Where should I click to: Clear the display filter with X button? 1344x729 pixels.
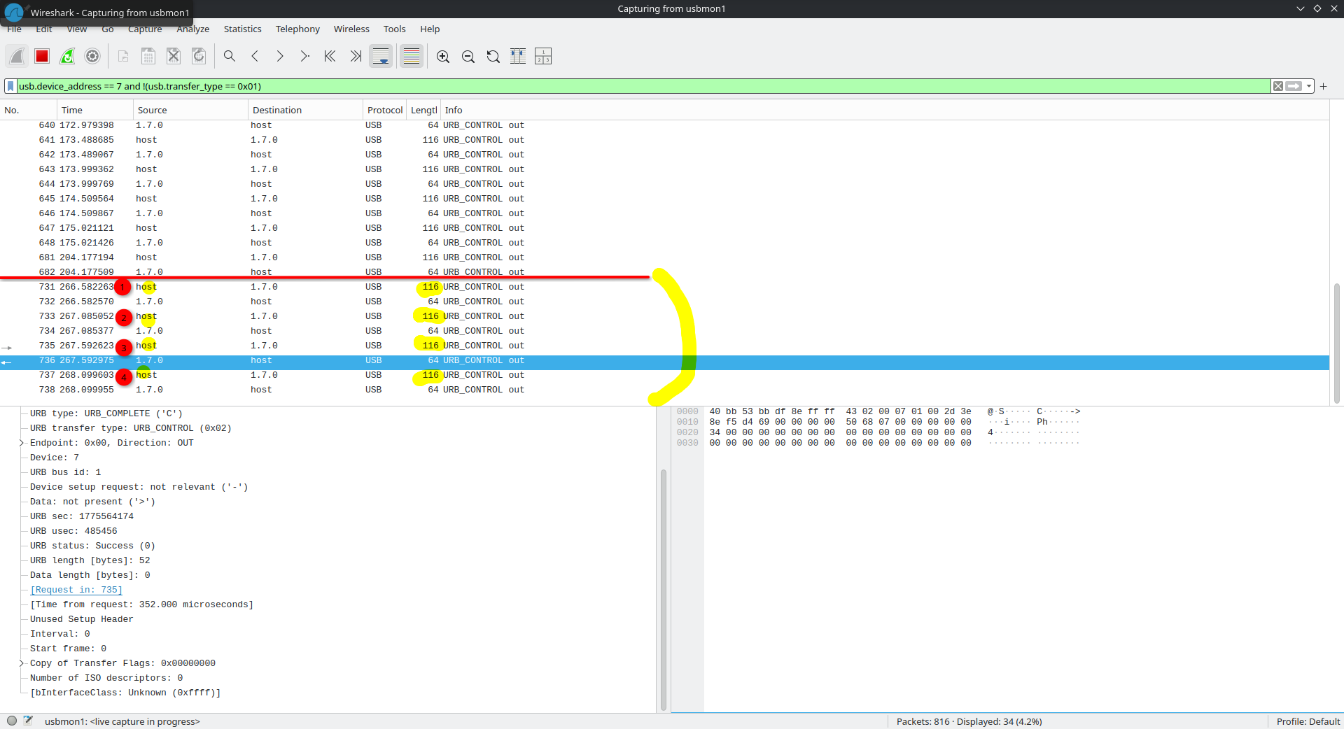point(1278,87)
